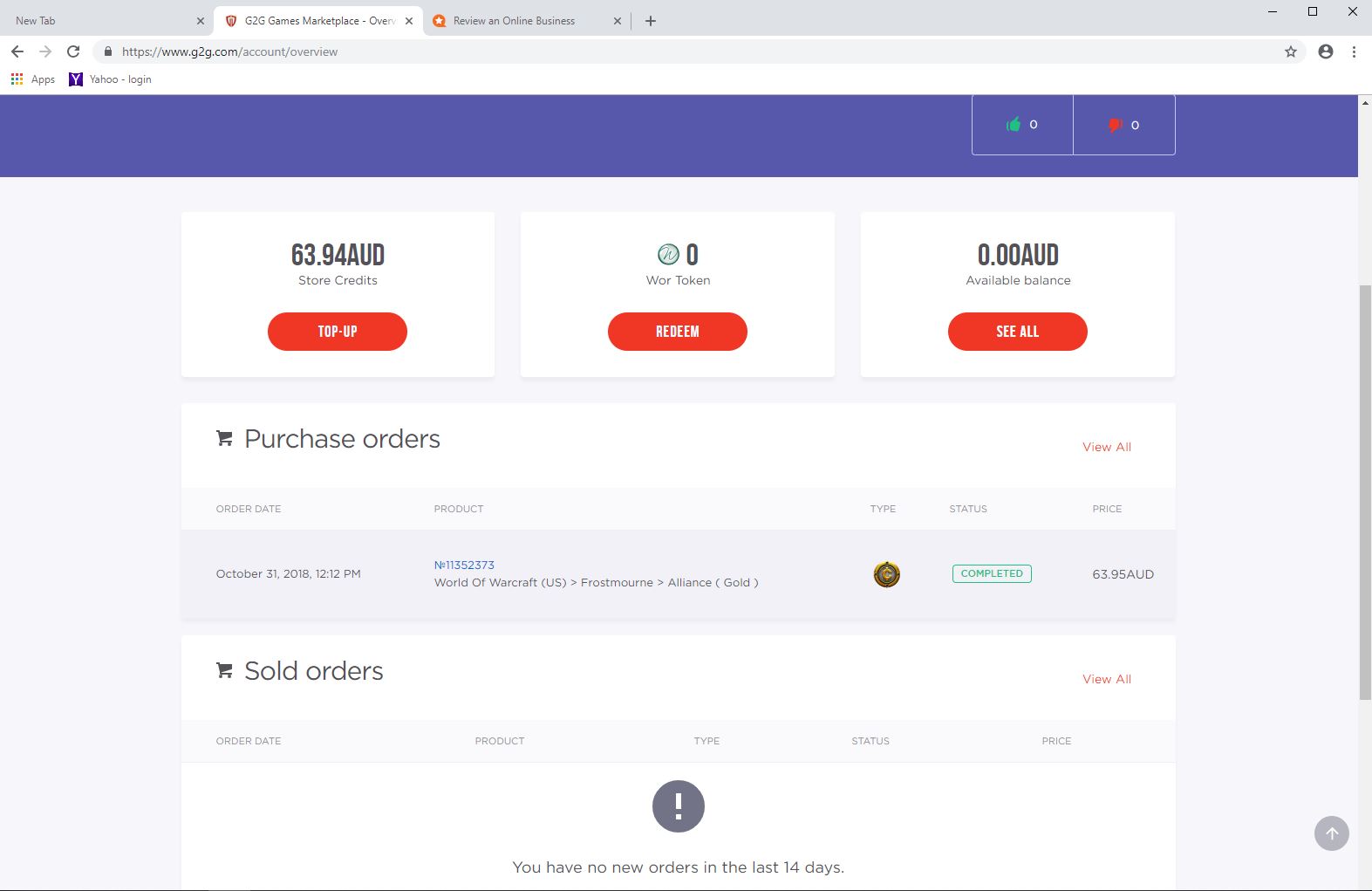Click the World Of Warcraft Frostmourne product text

point(597,582)
